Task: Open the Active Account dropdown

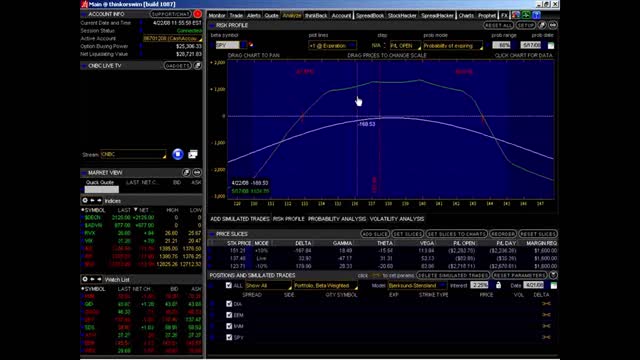Action: (x=172, y=38)
